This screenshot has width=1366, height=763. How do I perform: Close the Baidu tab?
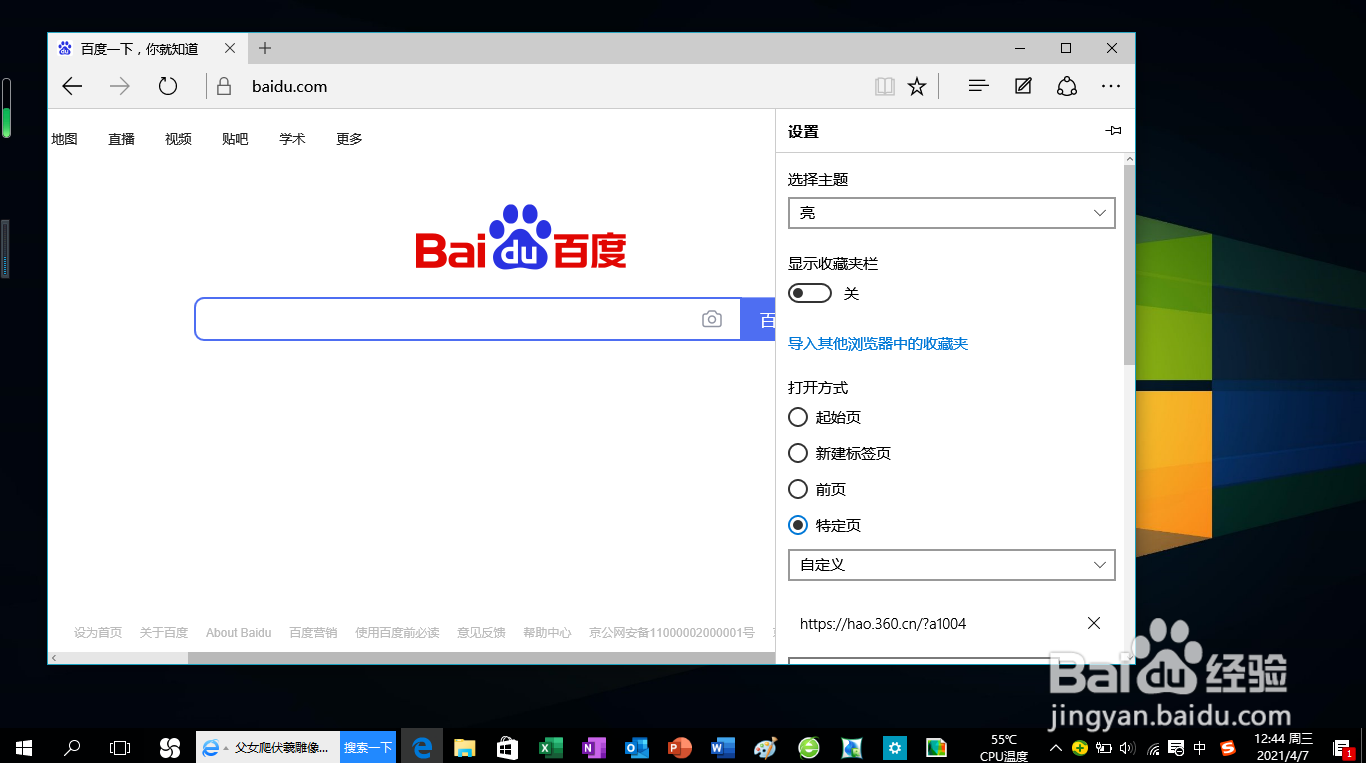pyautogui.click(x=231, y=48)
